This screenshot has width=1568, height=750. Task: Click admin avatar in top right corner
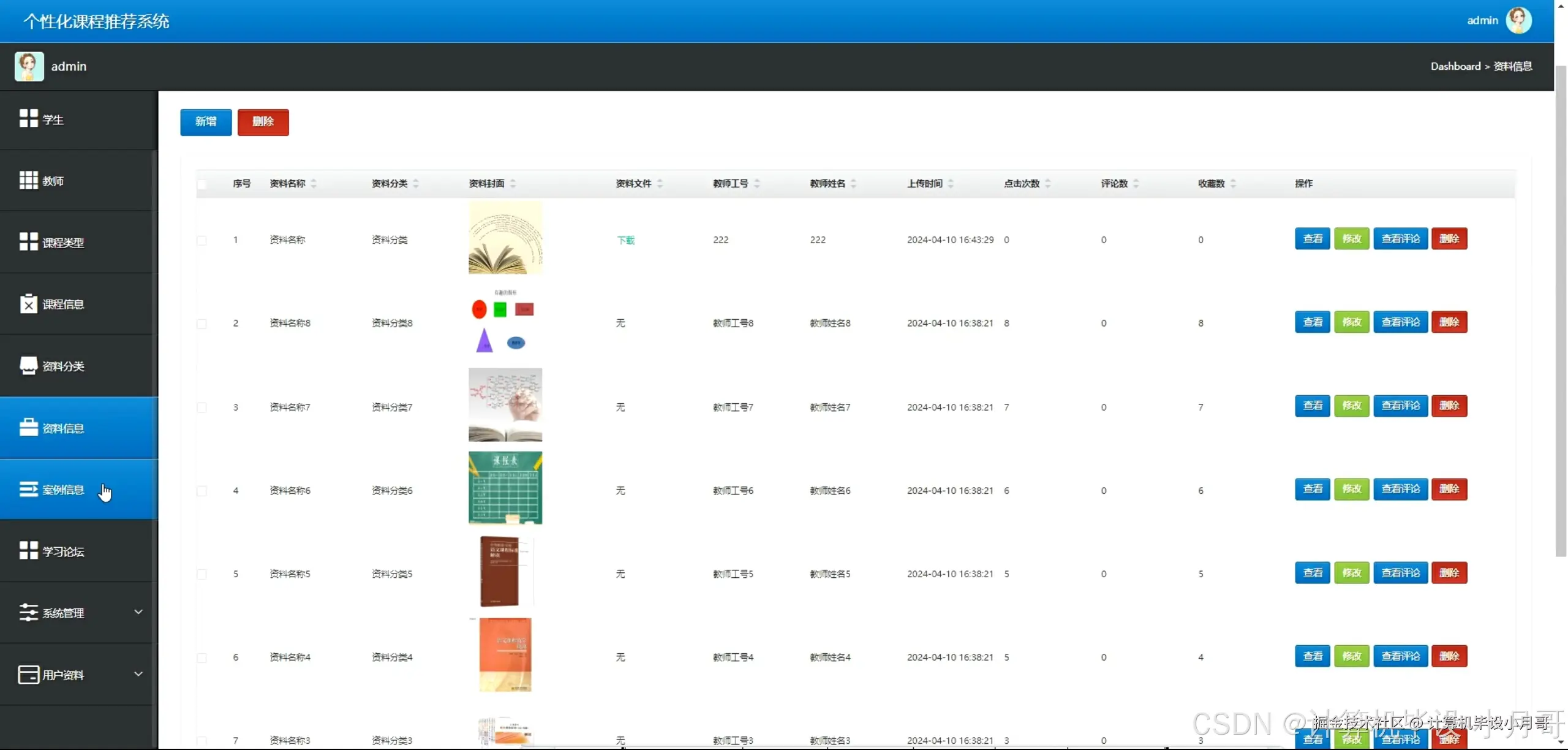(1518, 21)
